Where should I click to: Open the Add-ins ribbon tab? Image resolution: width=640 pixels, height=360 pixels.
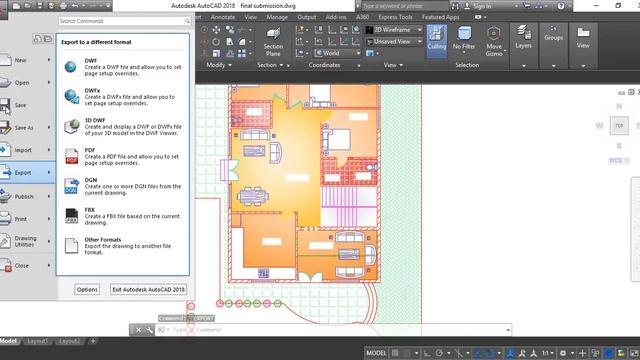[x=336, y=17]
